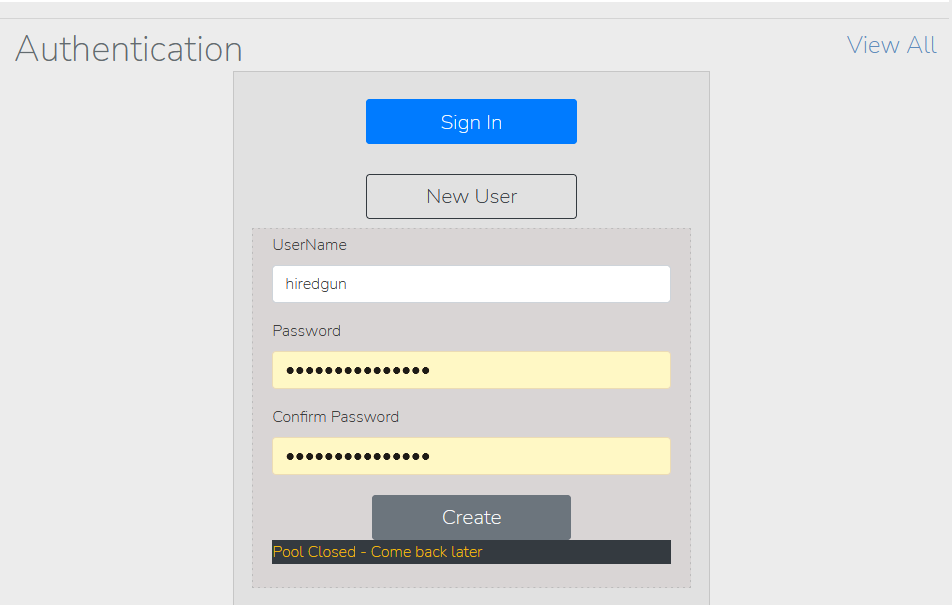
Task: Focus the UserName input containing hiredgun
Action: click(471, 284)
